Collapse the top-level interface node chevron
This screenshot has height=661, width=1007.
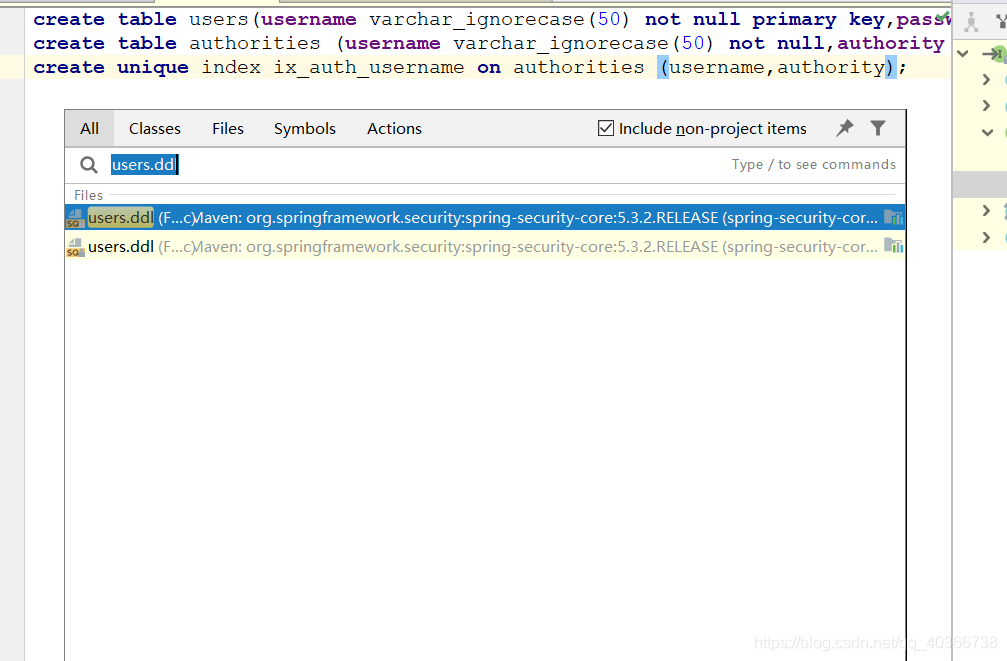click(963, 54)
